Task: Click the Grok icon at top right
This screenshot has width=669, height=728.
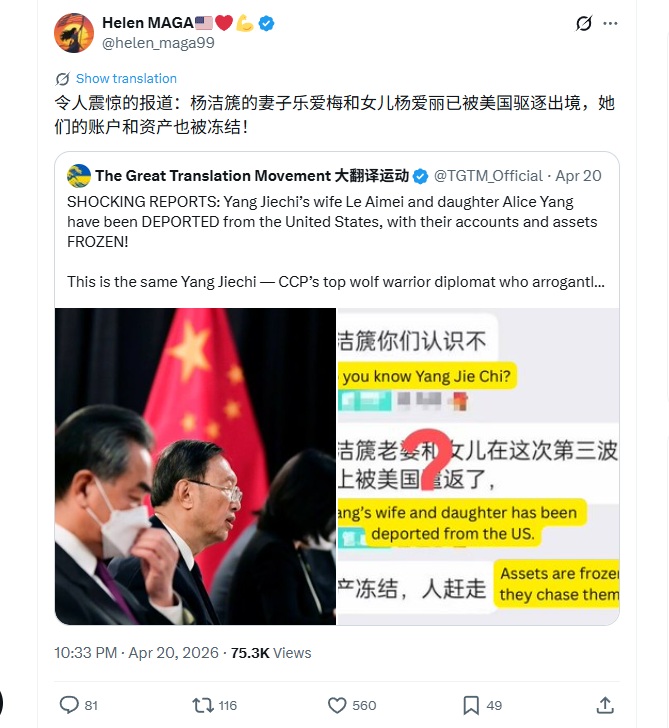Action: pyautogui.click(x=584, y=23)
